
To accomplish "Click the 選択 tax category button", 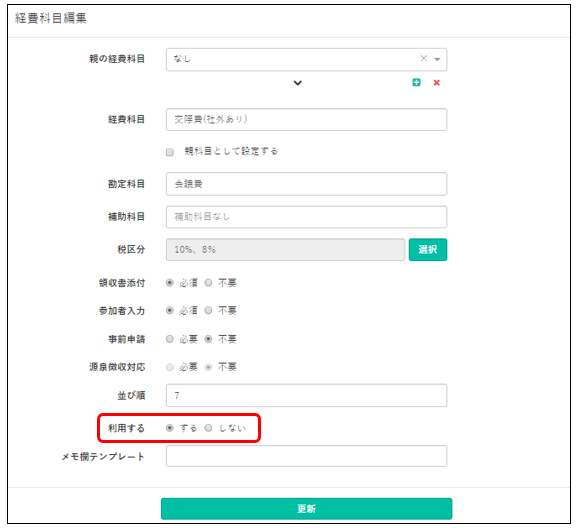I will (428, 250).
